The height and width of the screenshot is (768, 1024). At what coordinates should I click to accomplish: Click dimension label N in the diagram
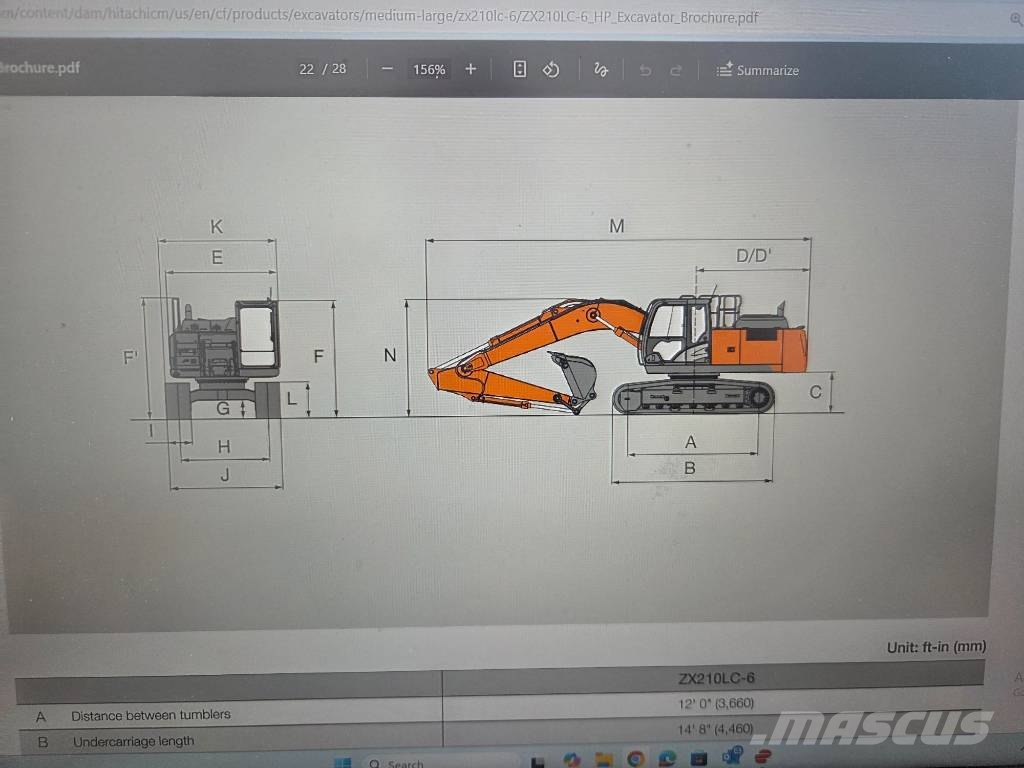(x=390, y=355)
